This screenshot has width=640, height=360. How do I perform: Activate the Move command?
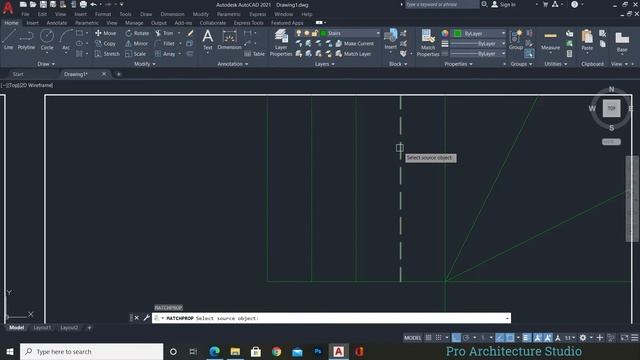click(x=105, y=33)
